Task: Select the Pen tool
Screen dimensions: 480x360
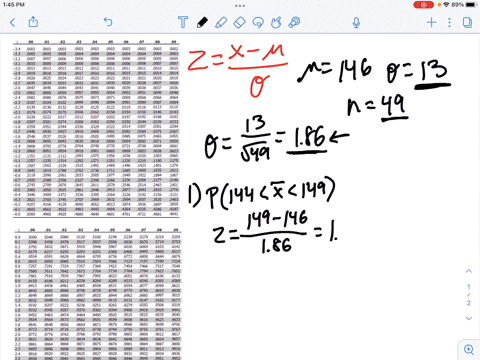Action: coord(202,22)
